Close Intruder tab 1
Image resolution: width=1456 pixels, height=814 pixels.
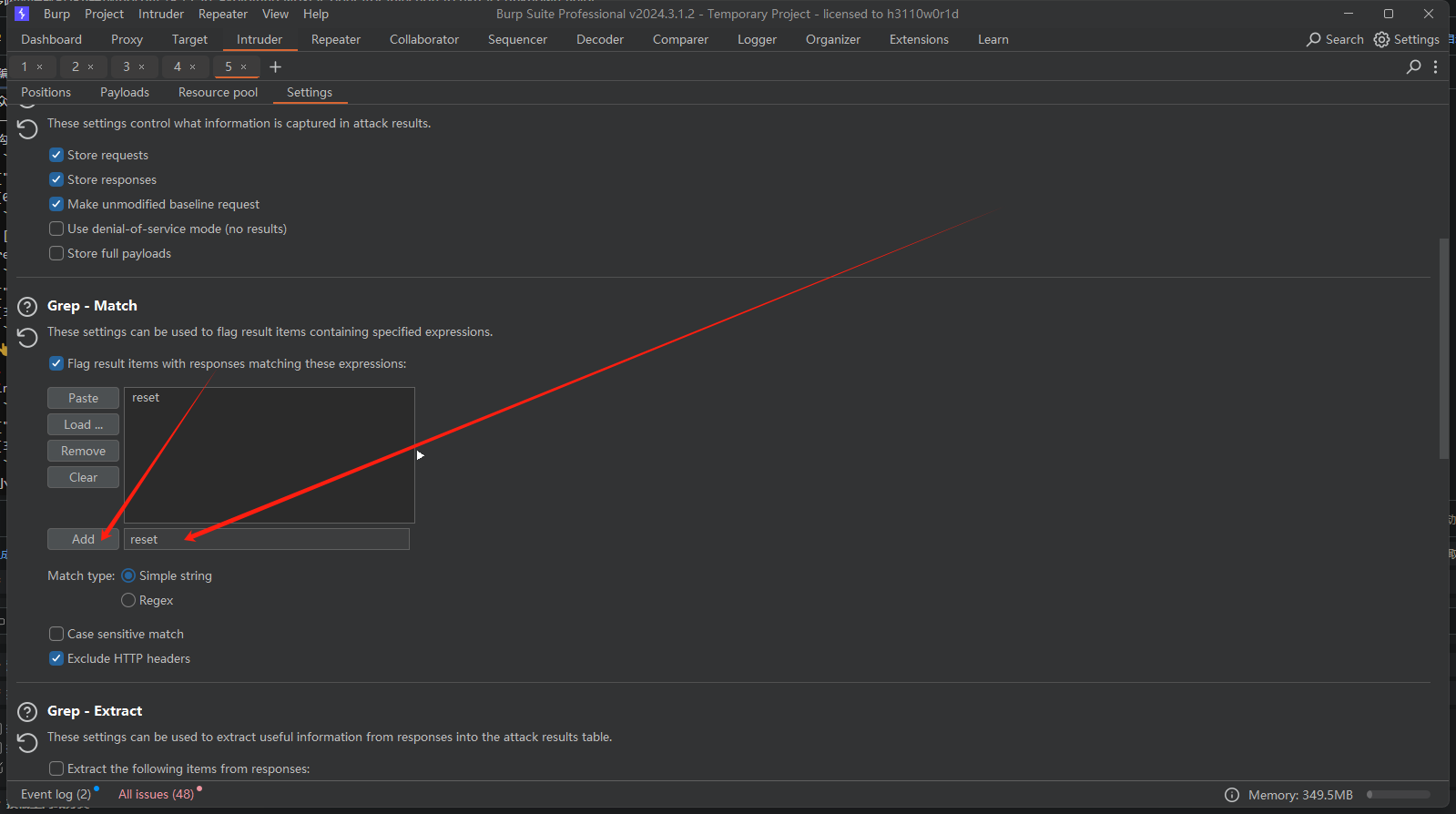coord(39,66)
